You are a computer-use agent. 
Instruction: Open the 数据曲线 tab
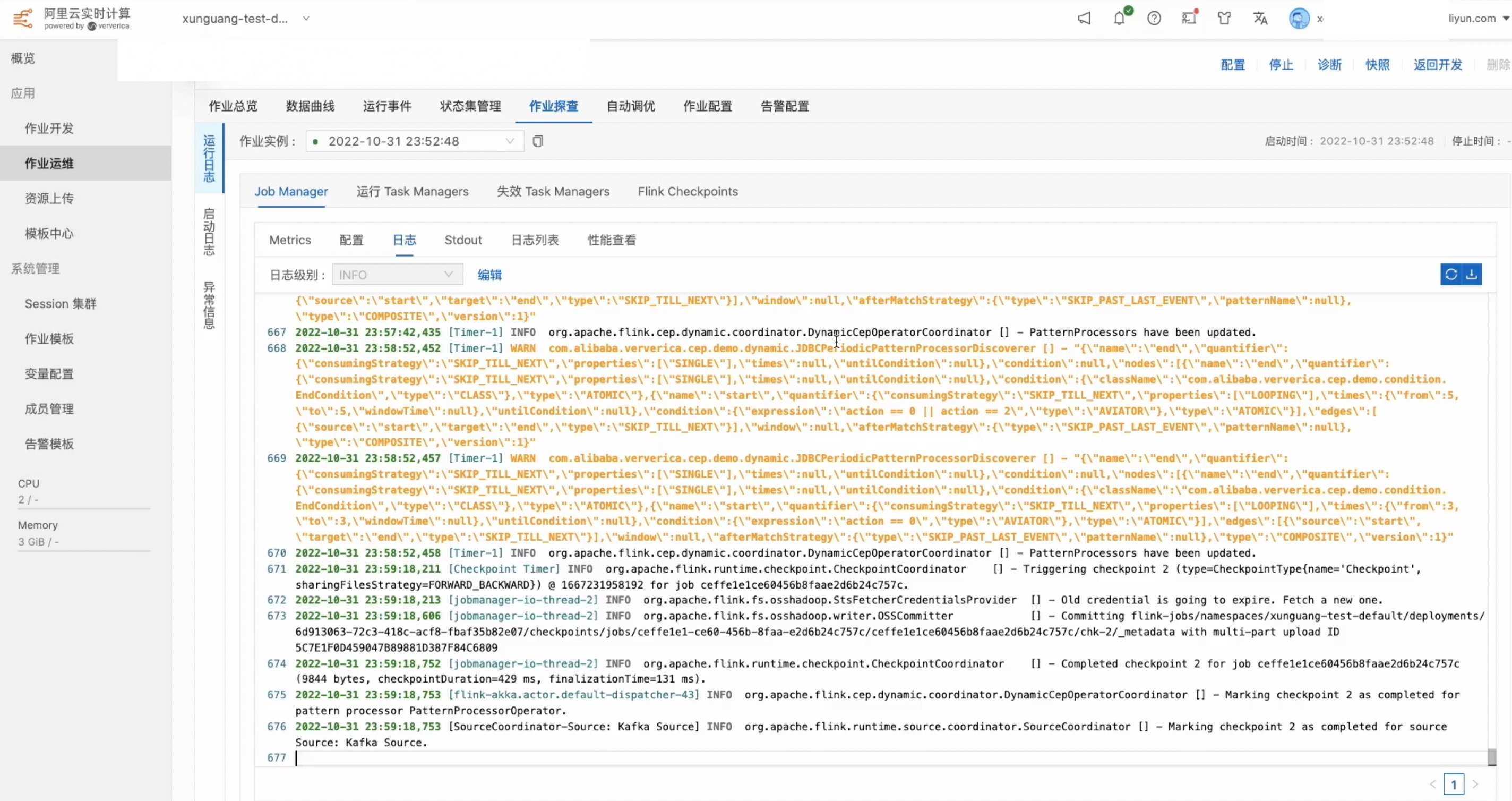click(x=310, y=106)
